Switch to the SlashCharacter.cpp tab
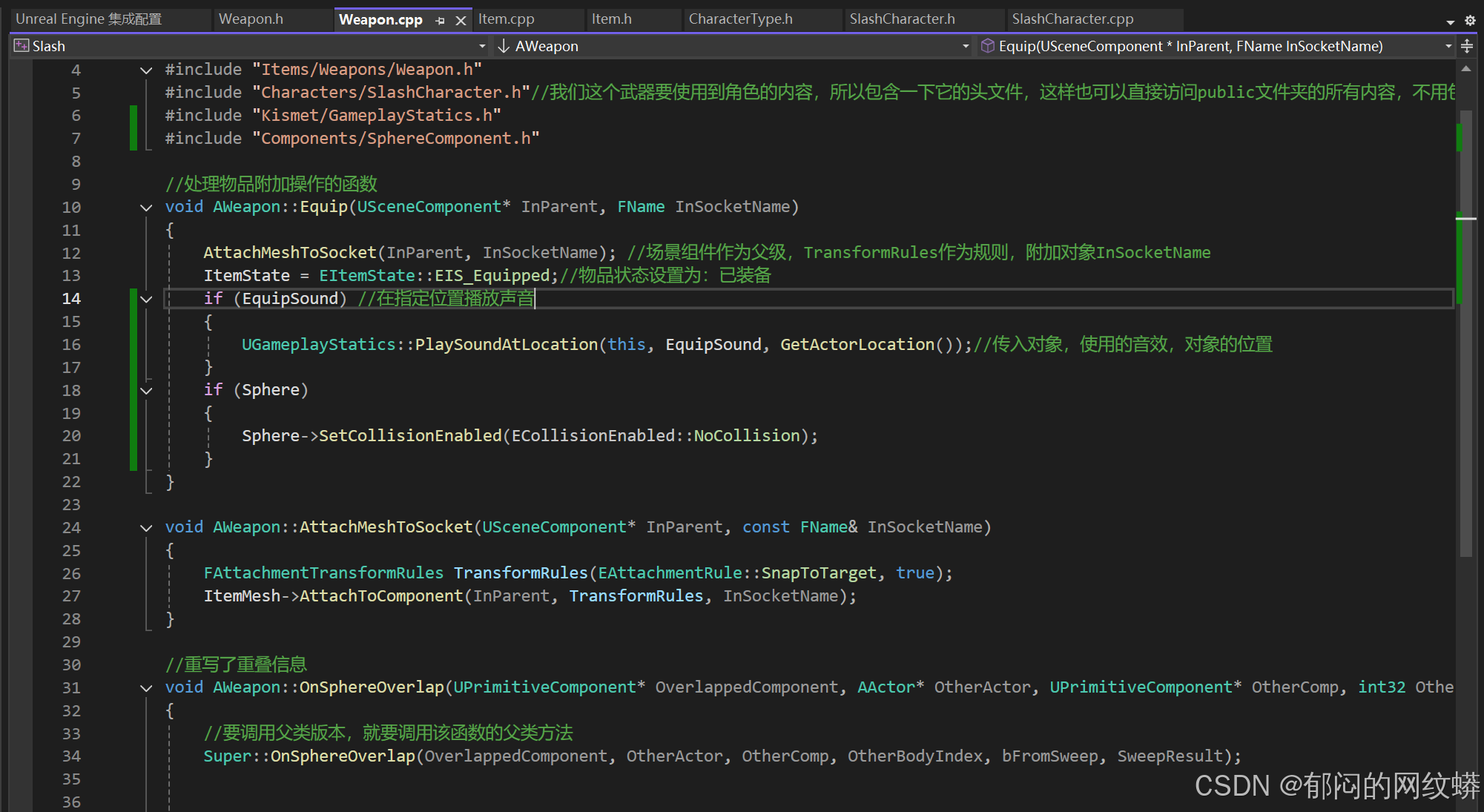This screenshot has height=812, width=1484. coord(1072,19)
